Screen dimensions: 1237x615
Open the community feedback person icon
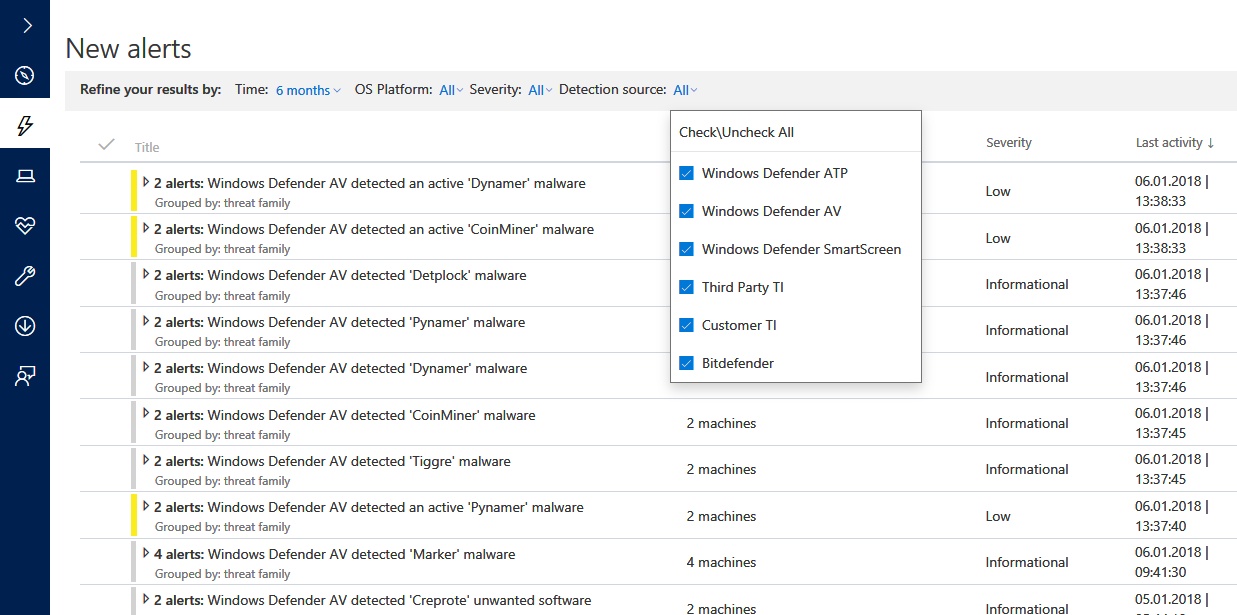tap(25, 376)
